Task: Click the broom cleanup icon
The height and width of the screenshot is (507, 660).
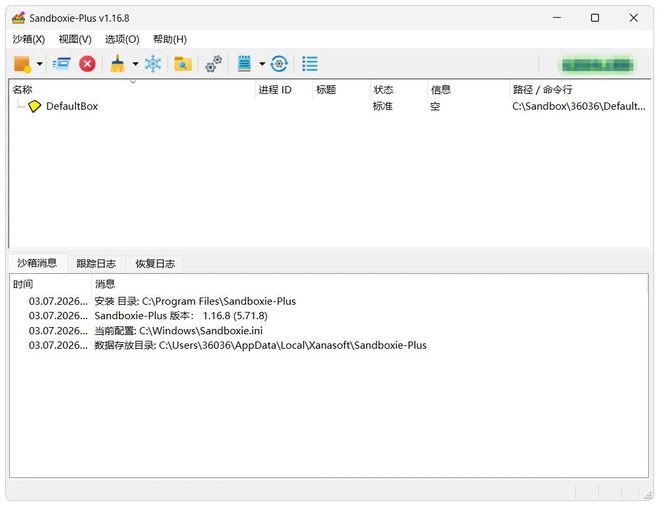Action: click(117, 64)
